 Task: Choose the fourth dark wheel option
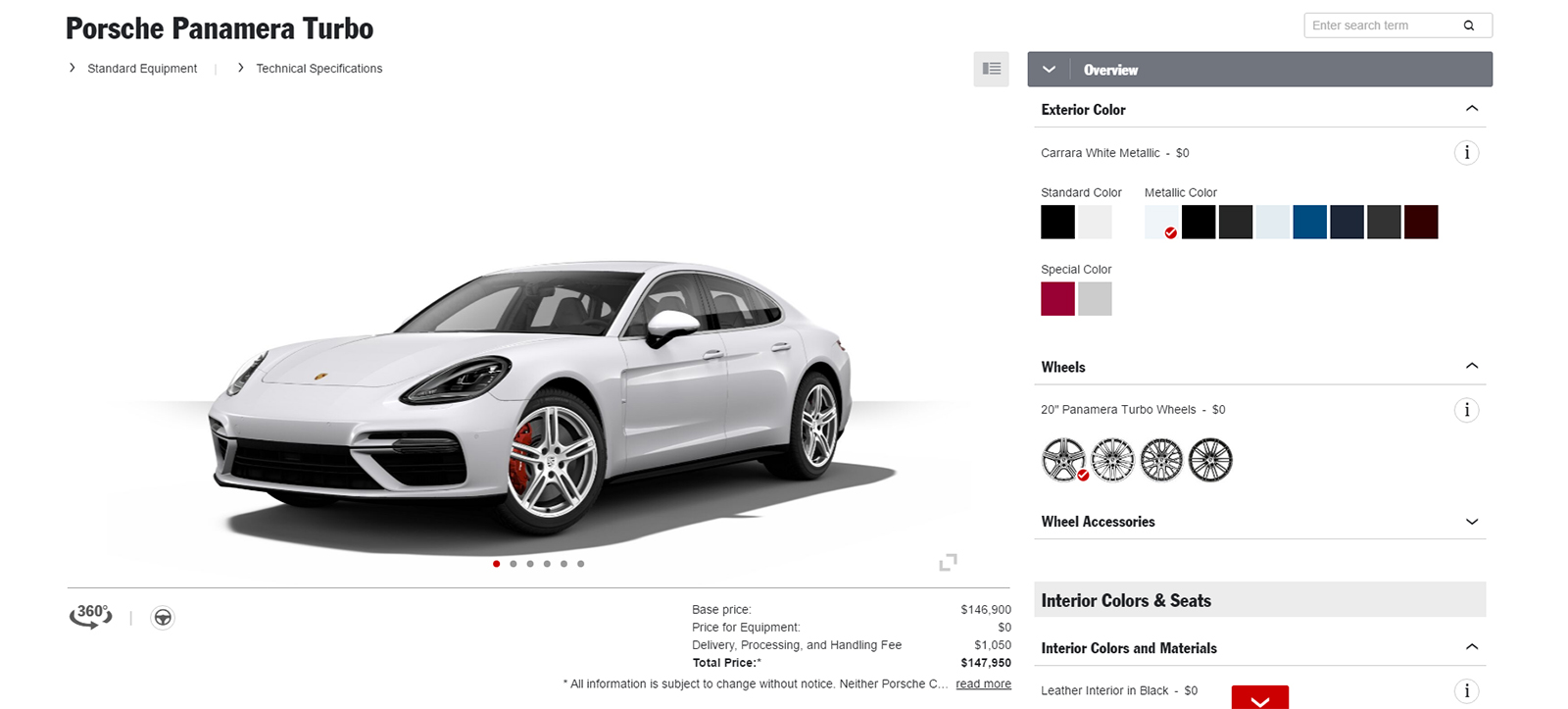pos(1210,460)
